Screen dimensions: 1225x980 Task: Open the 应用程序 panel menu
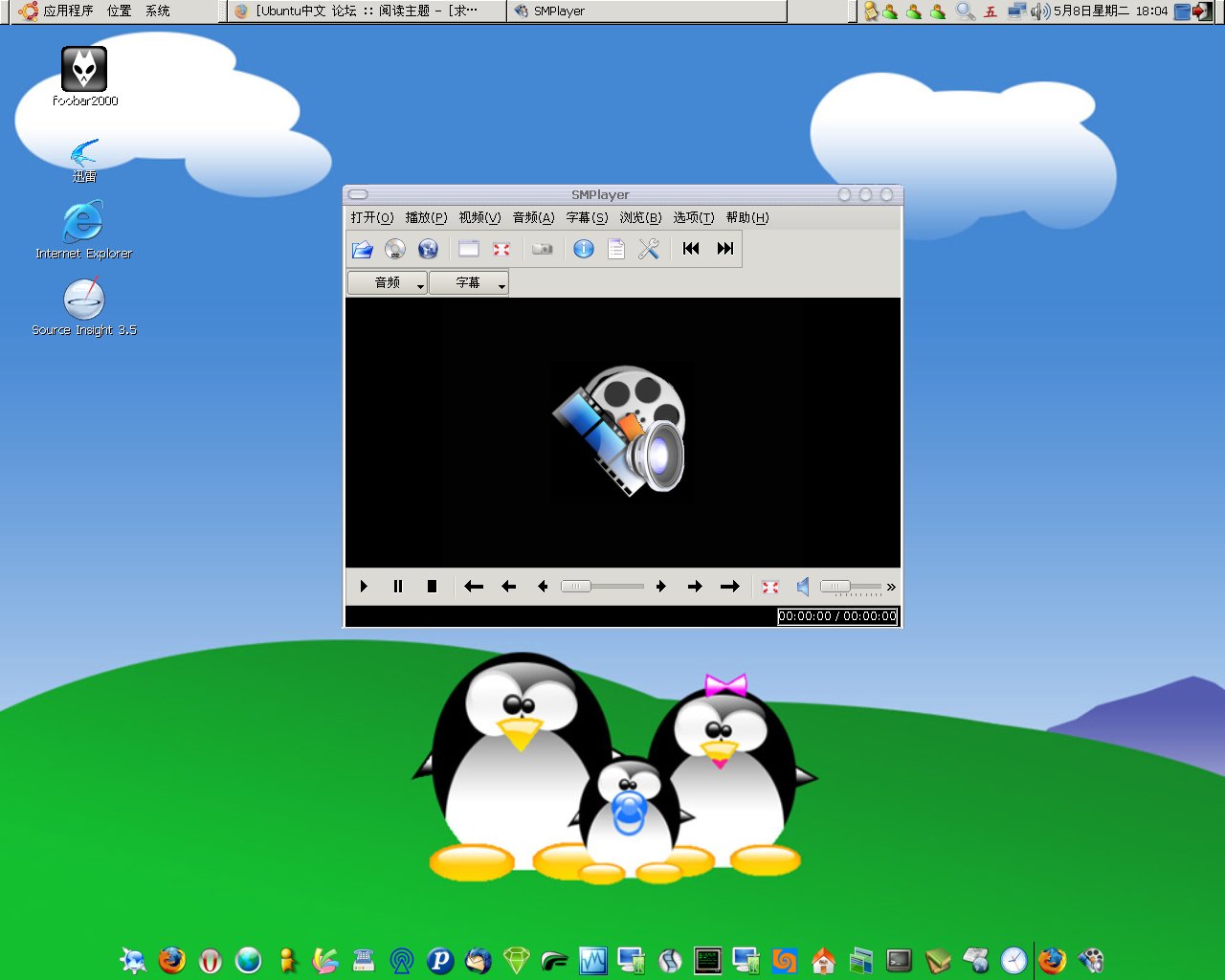[57, 11]
